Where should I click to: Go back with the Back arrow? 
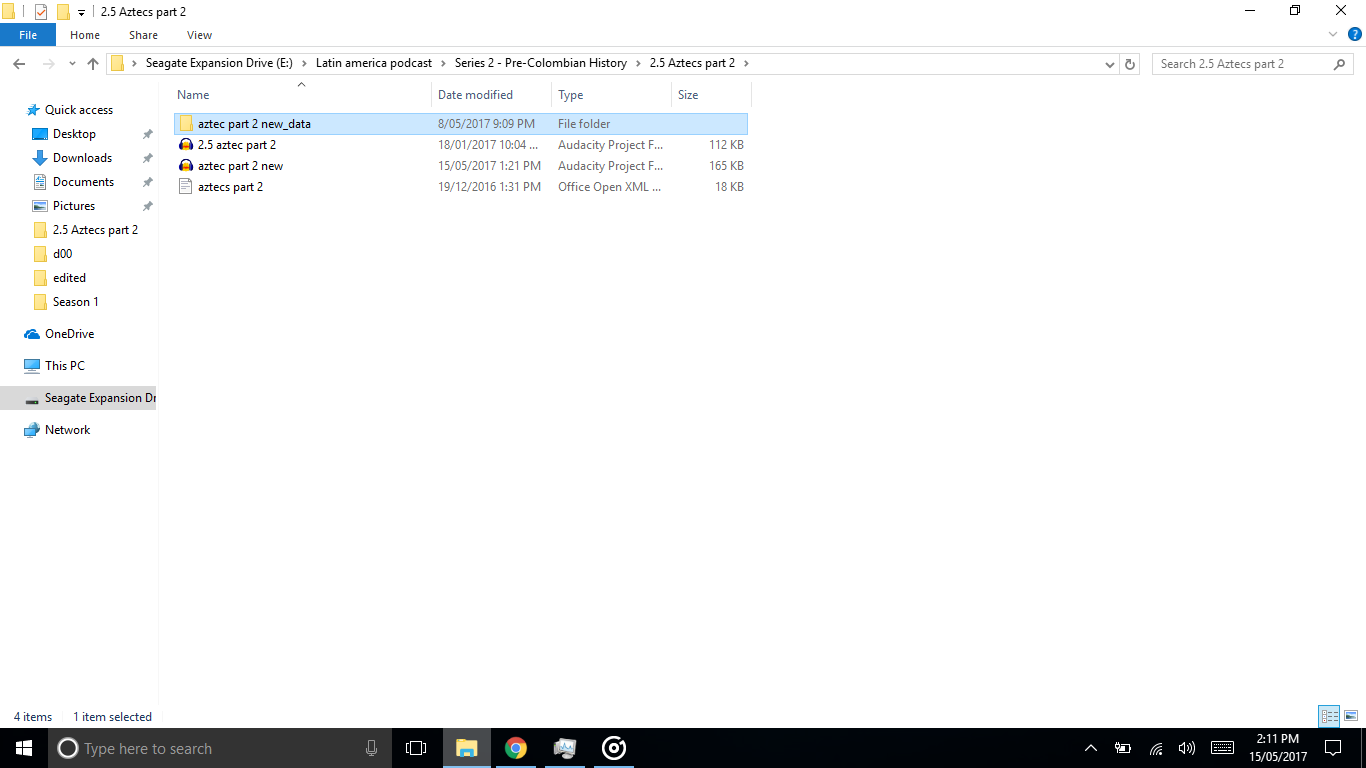pyautogui.click(x=19, y=63)
